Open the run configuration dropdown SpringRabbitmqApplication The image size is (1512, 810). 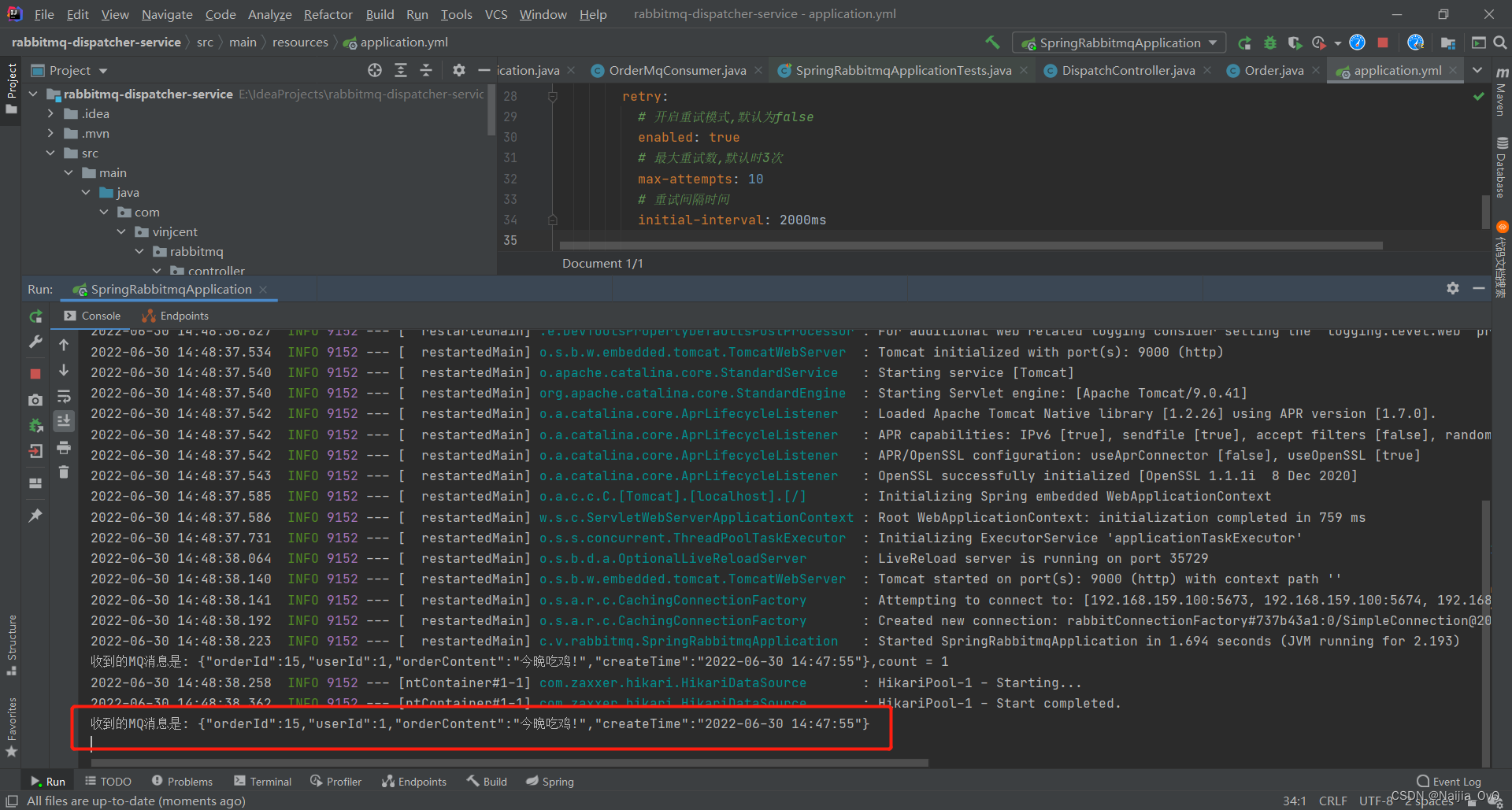[1119, 43]
